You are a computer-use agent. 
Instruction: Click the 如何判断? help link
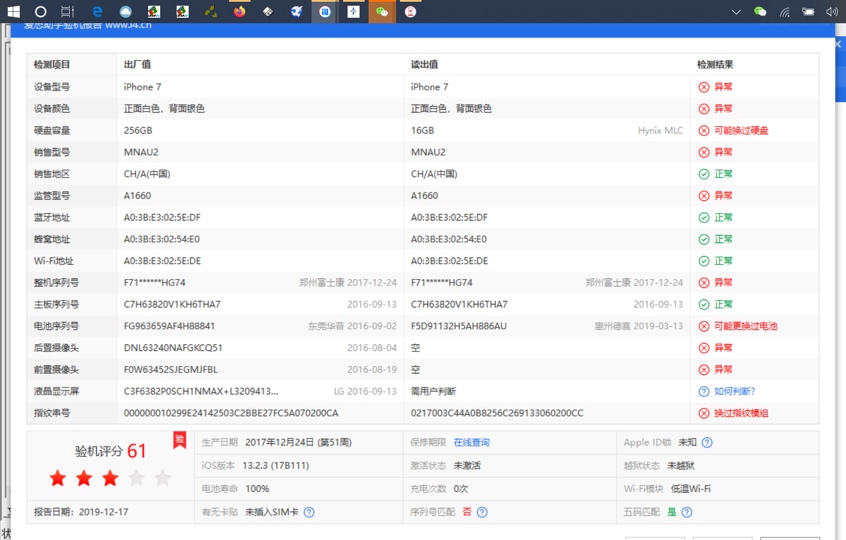[735, 391]
